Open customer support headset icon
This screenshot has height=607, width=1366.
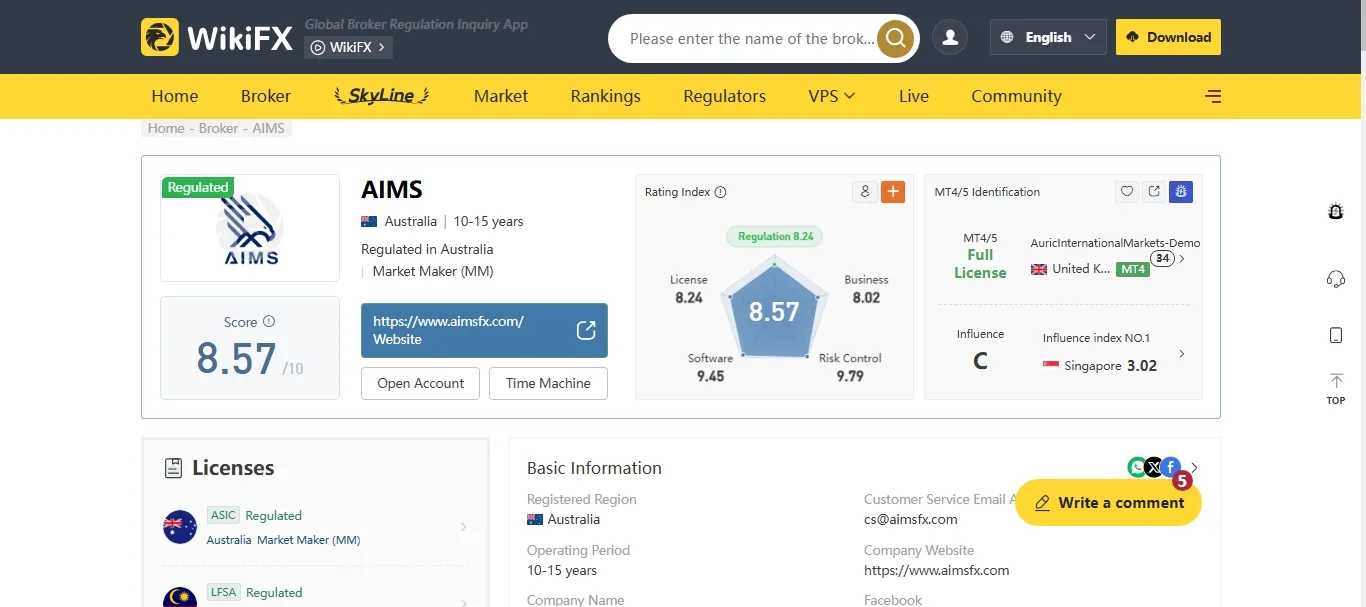pyautogui.click(x=1335, y=279)
